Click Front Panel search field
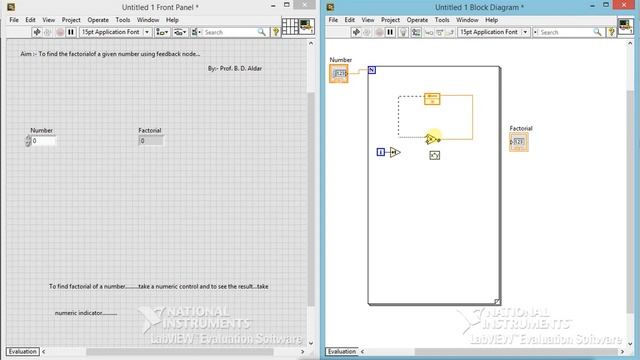Image resolution: width=640 pixels, height=360 pixels. 229,32
